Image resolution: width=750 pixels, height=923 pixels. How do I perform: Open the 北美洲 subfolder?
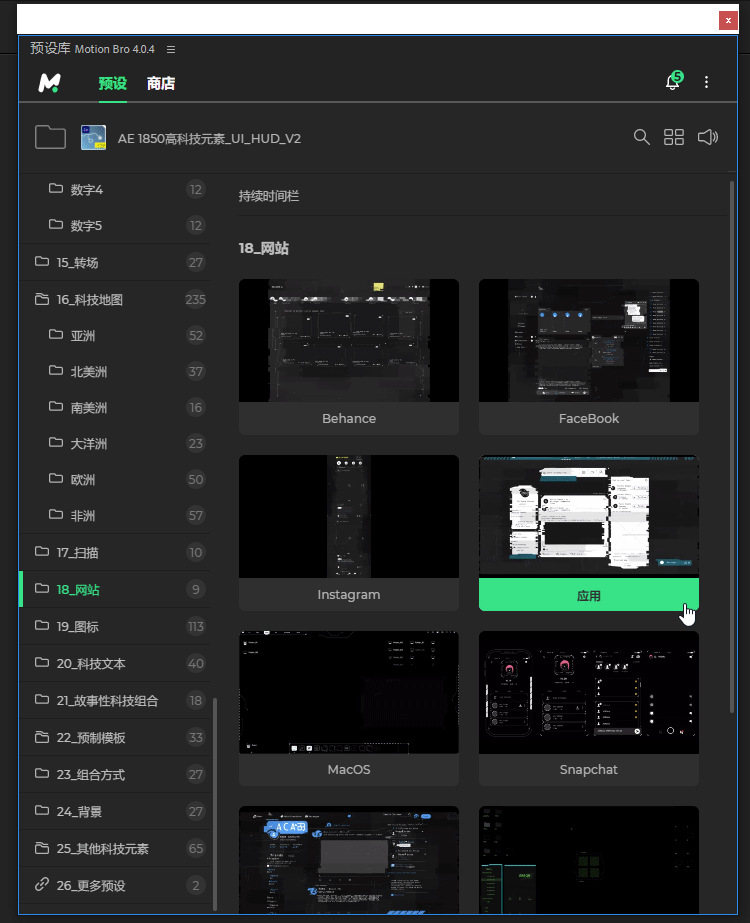(x=115, y=371)
